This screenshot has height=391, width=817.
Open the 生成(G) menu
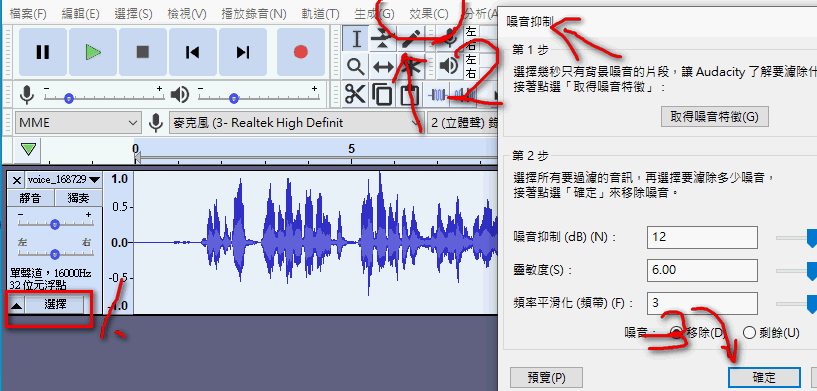[374, 14]
